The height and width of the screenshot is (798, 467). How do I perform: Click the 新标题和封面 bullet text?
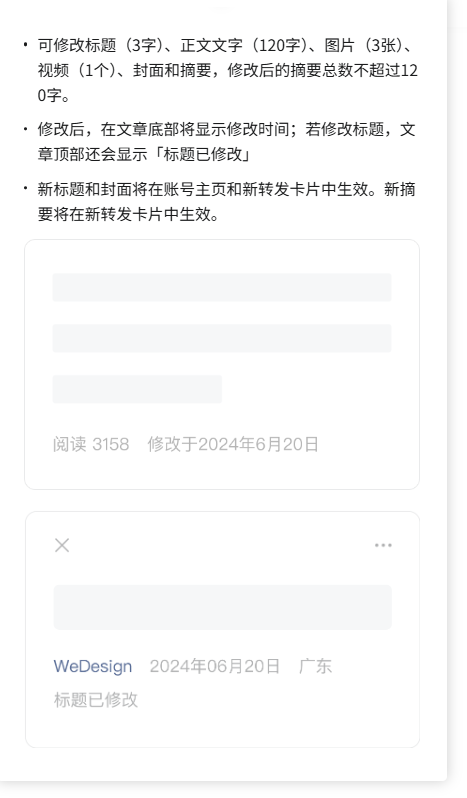[84, 189]
